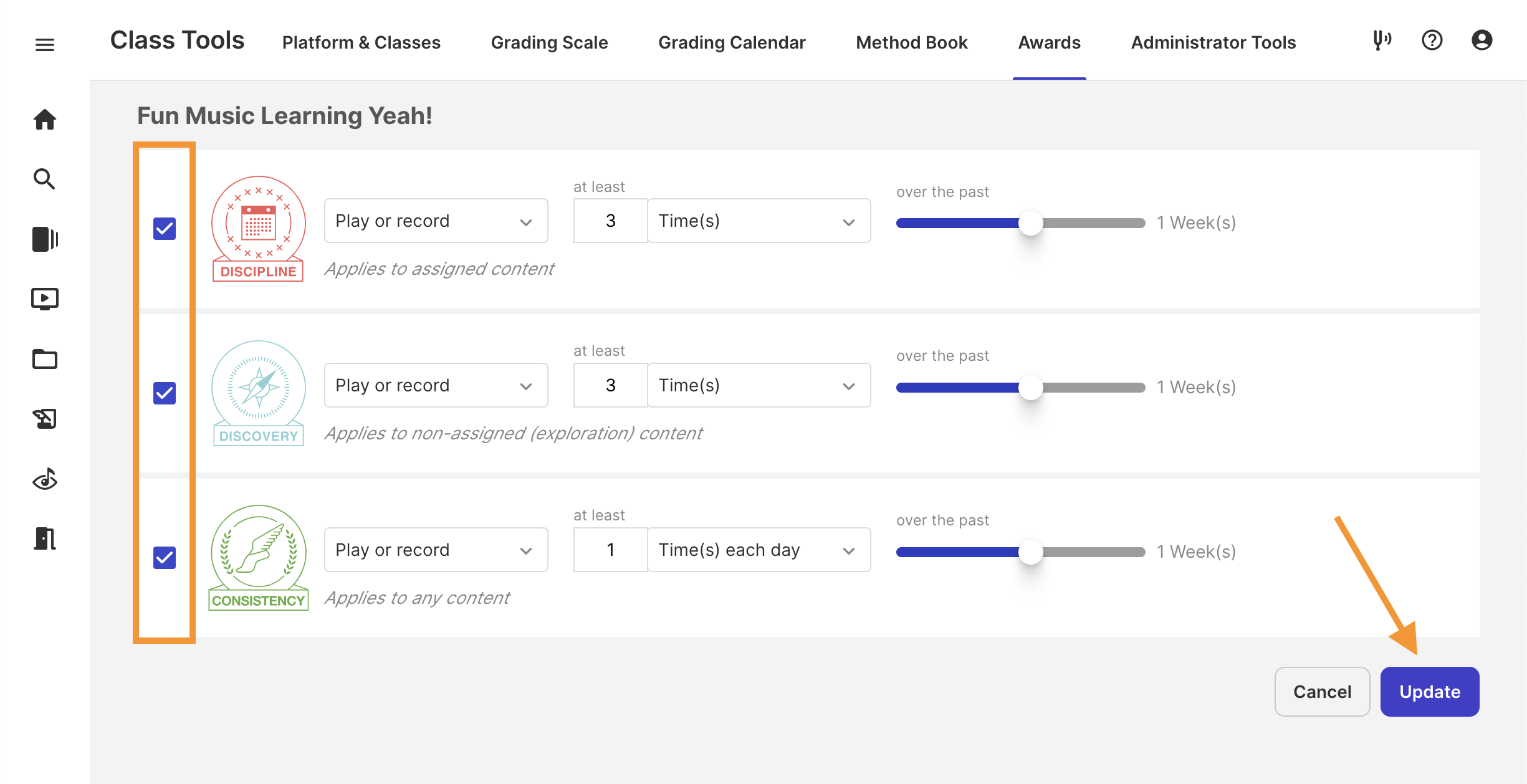Click Discovery 'at least' number field
Image resolution: width=1527 pixels, height=784 pixels.
tap(611, 385)
